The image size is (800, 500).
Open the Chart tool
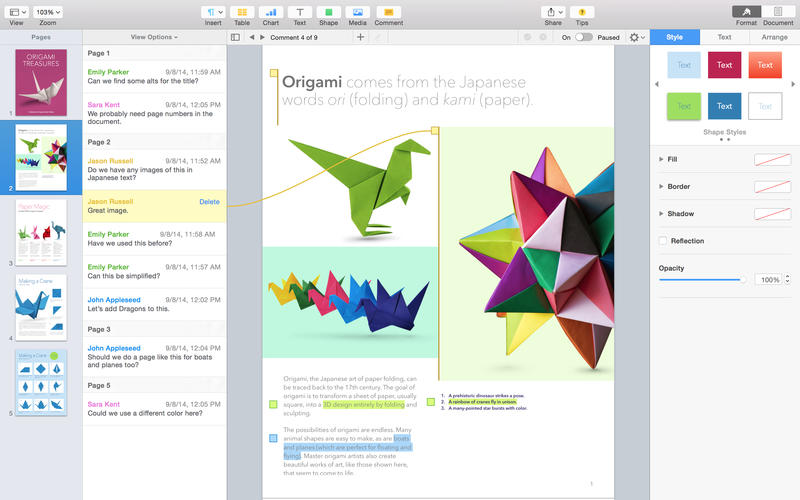pyautogui.click(x=270, y=12)
